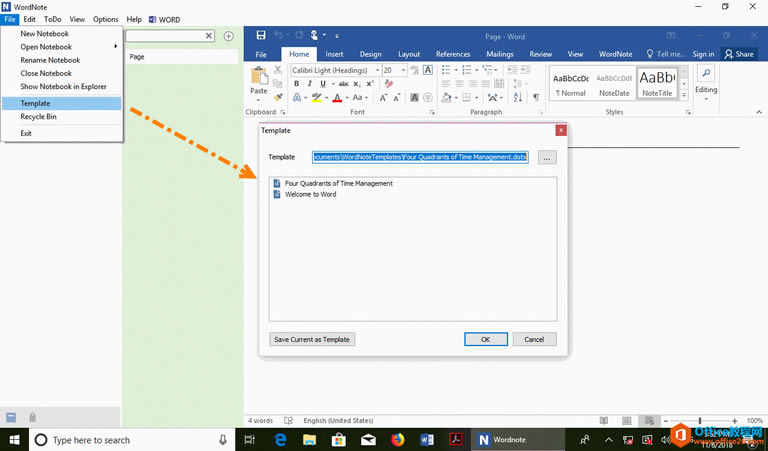Click the Paste clipboard icon
The height and width of the screenshot is (451, 768).
click(x=259, y=77)
